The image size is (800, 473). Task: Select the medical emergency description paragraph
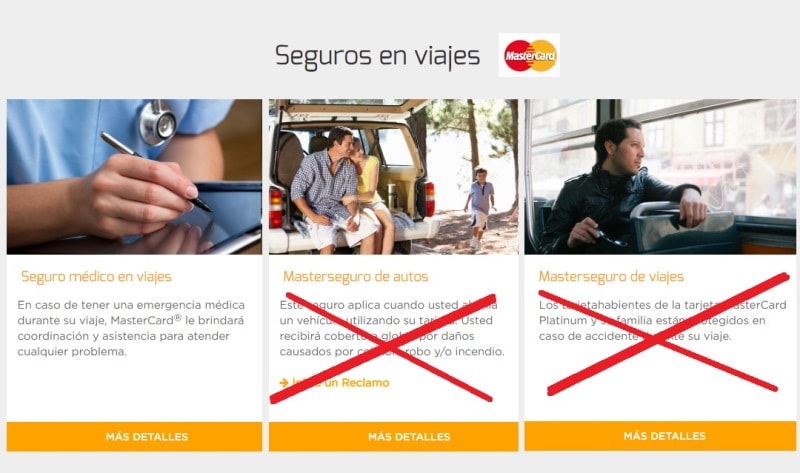click(x=131, y=328)
